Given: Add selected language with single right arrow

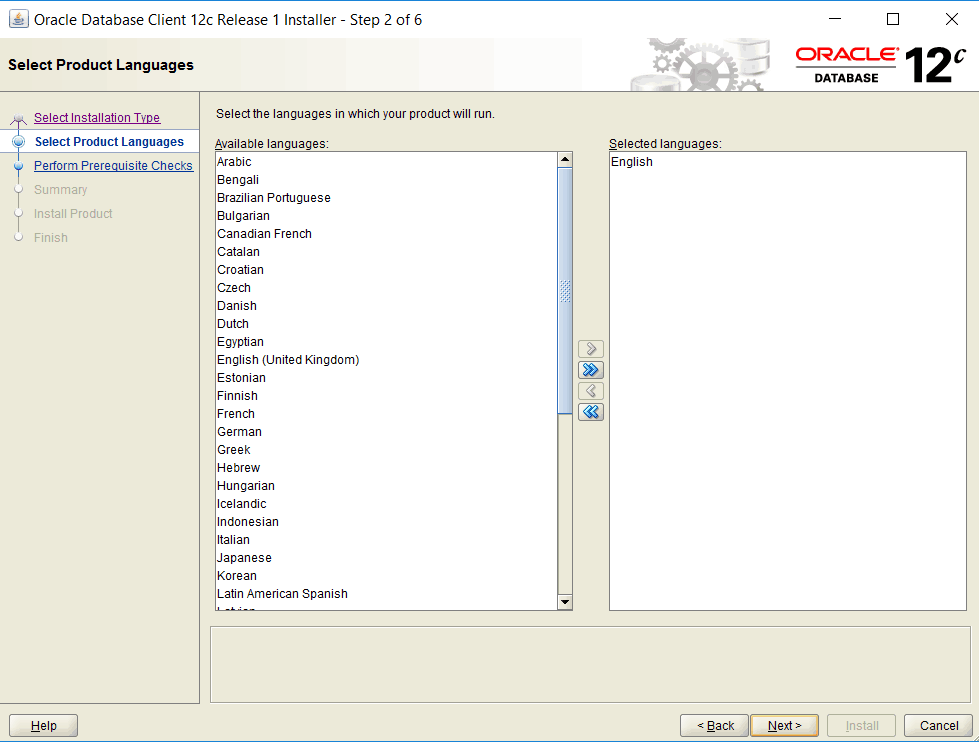Looking at the screenshot, I should point(591,349).
